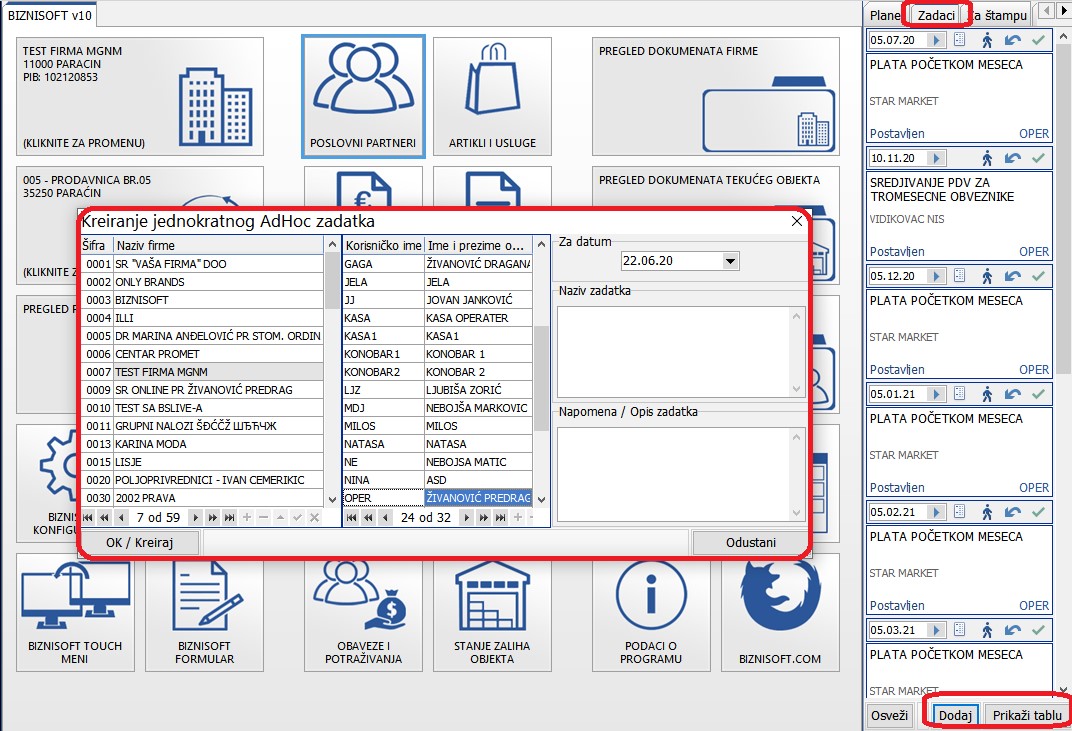Open the Biznisoft Formular tile
Image resolution: width=1072 pixels, height=731 pixels.
coord(204,612)
